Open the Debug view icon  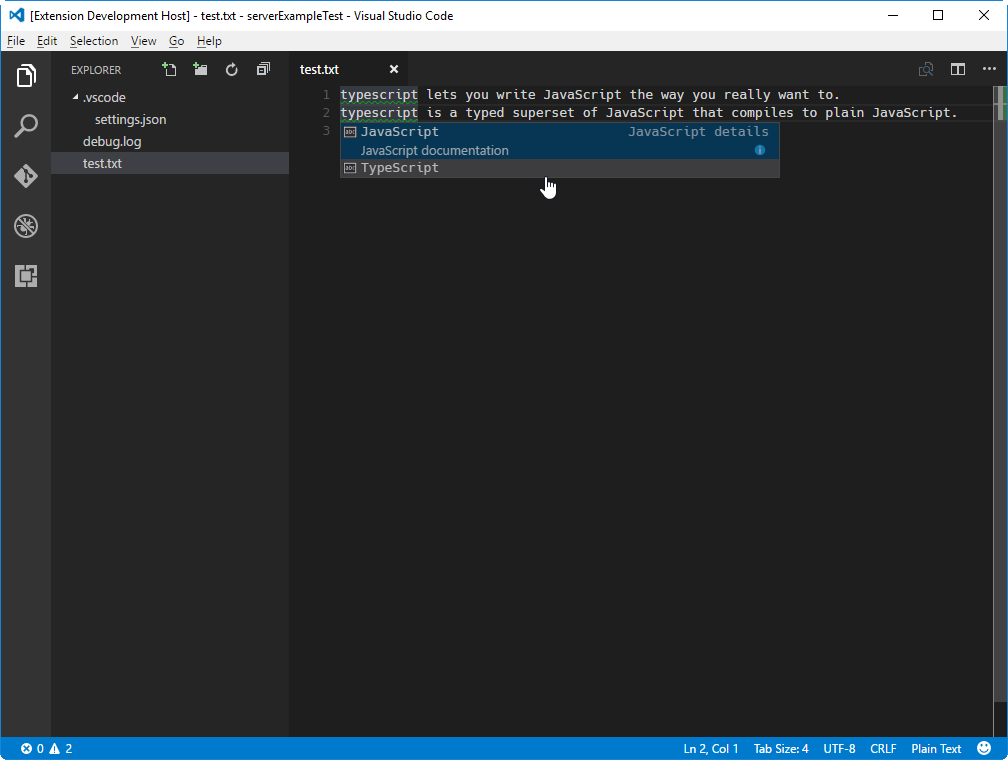tap(25, 226)
